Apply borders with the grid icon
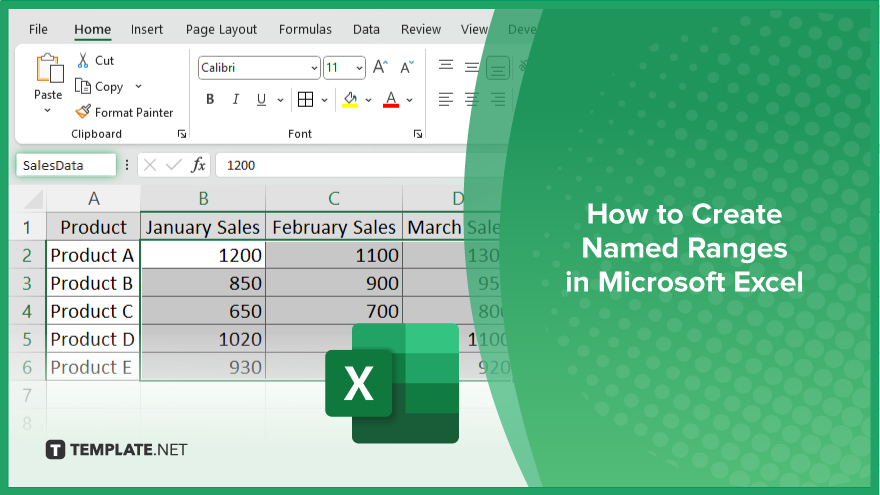 [x=305, y=99]
